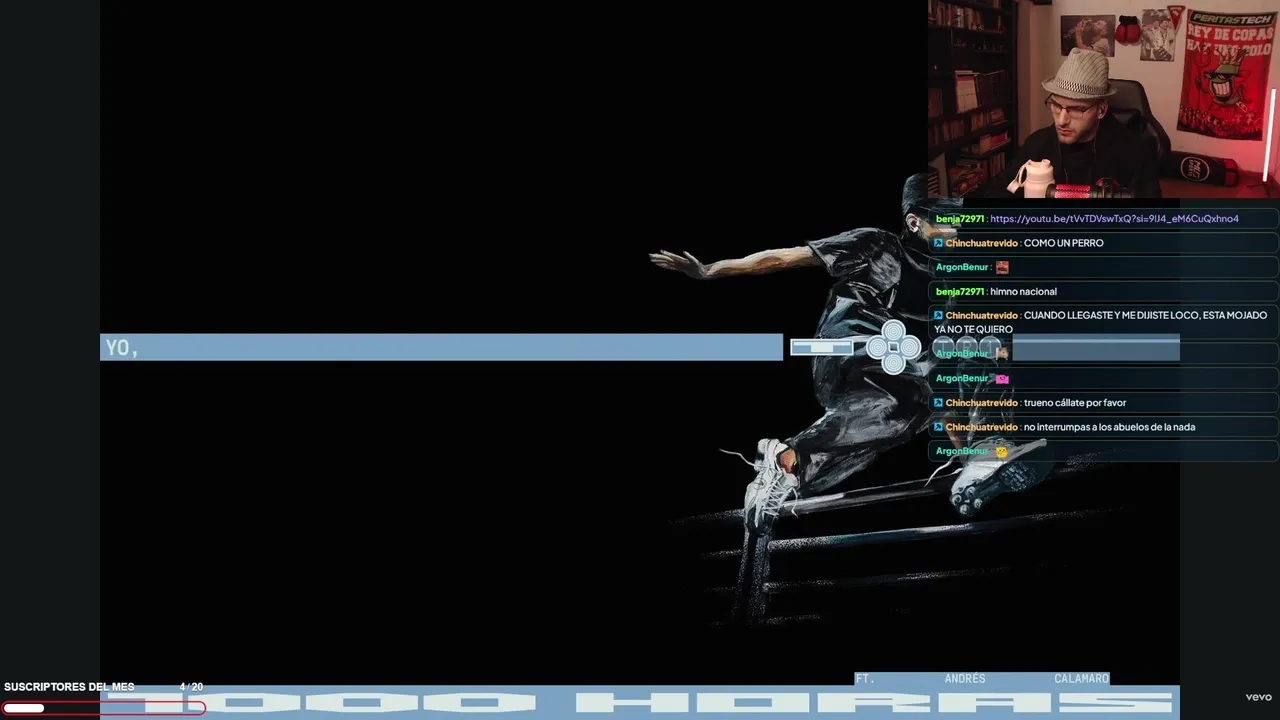Click the 'ANDRES' credit text

coord(965,679)
